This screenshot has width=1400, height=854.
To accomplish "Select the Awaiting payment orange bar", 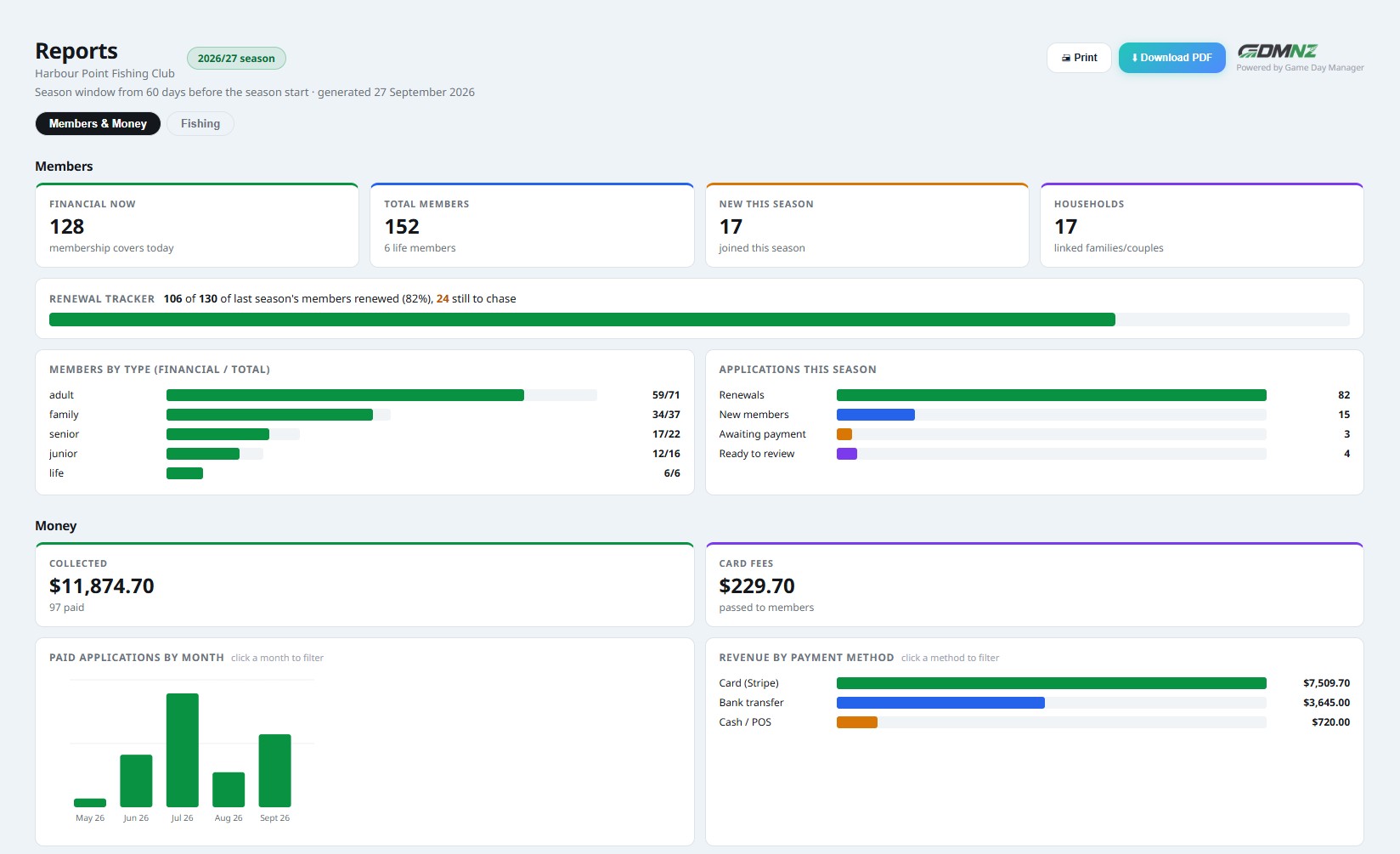I will pos(844,434).
